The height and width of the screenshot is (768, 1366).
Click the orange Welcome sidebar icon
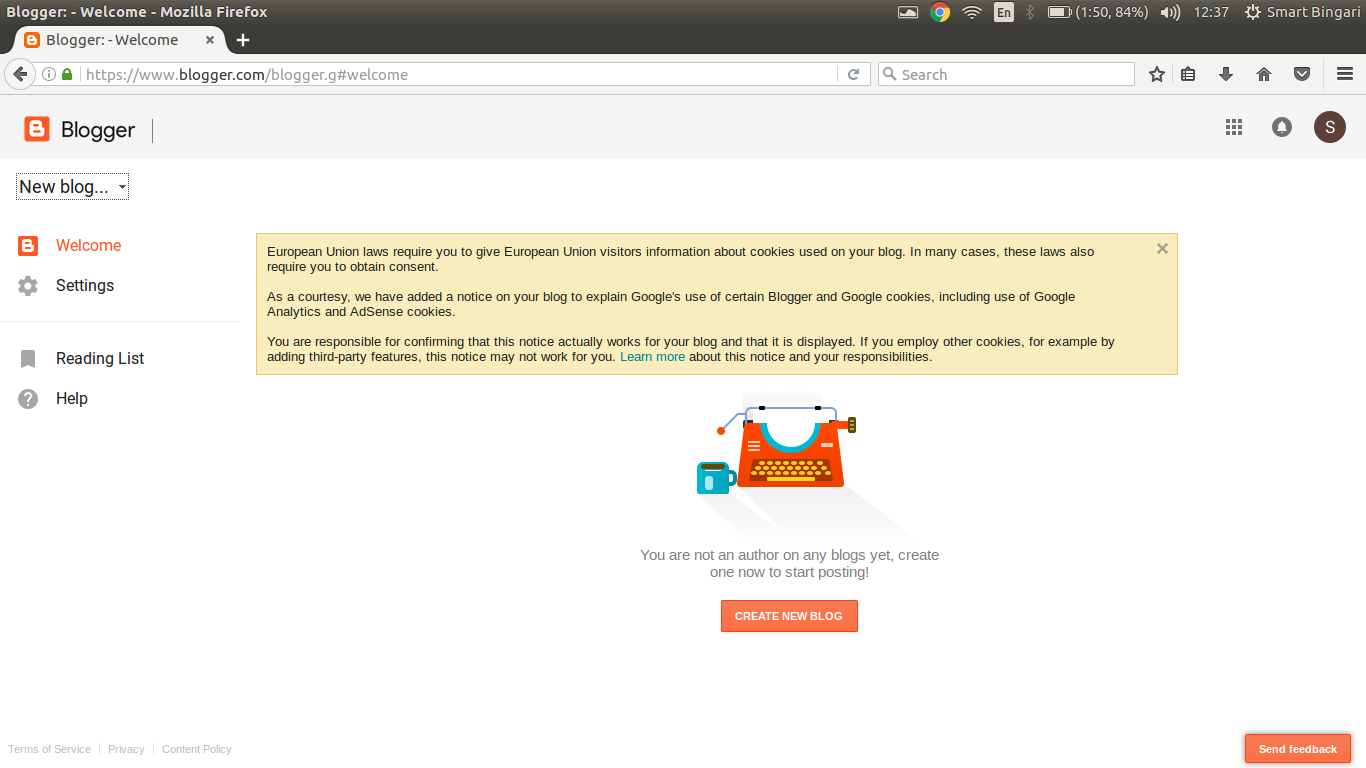(28, 245)
